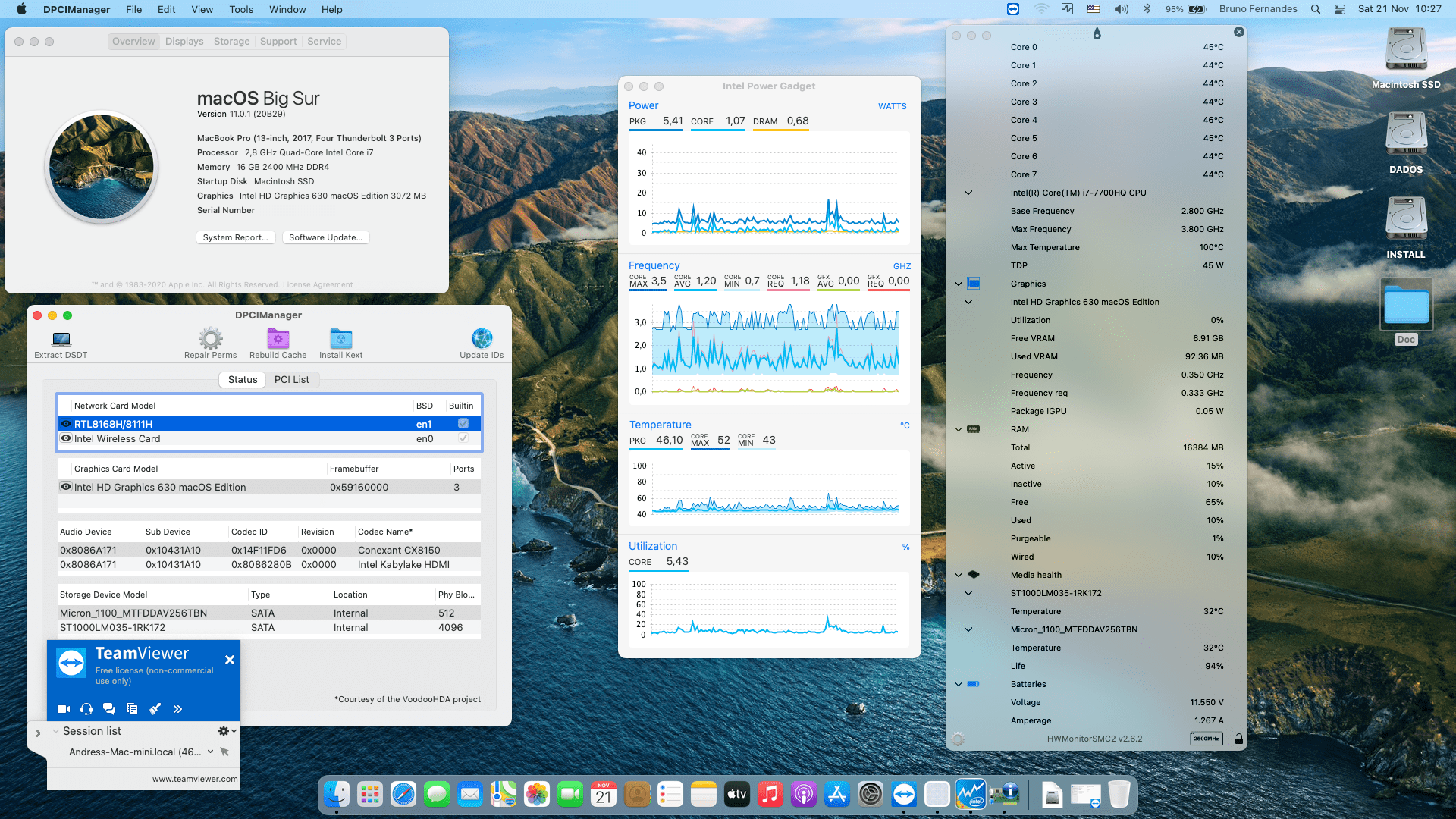Run Rebuild Cache in DPCIManager toolbar
This screenshot has height=819, width=1456.
tap(278, 339)
